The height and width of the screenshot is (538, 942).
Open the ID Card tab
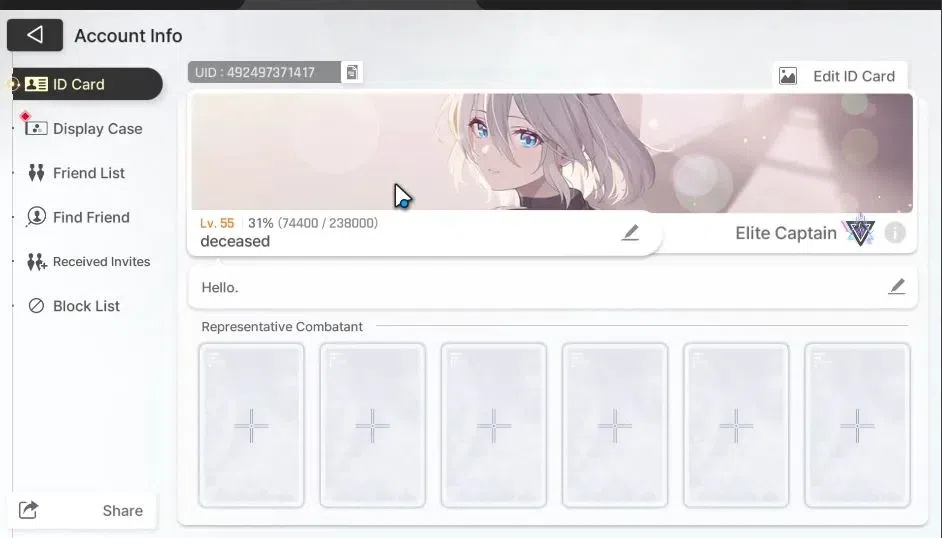point(87,84)
